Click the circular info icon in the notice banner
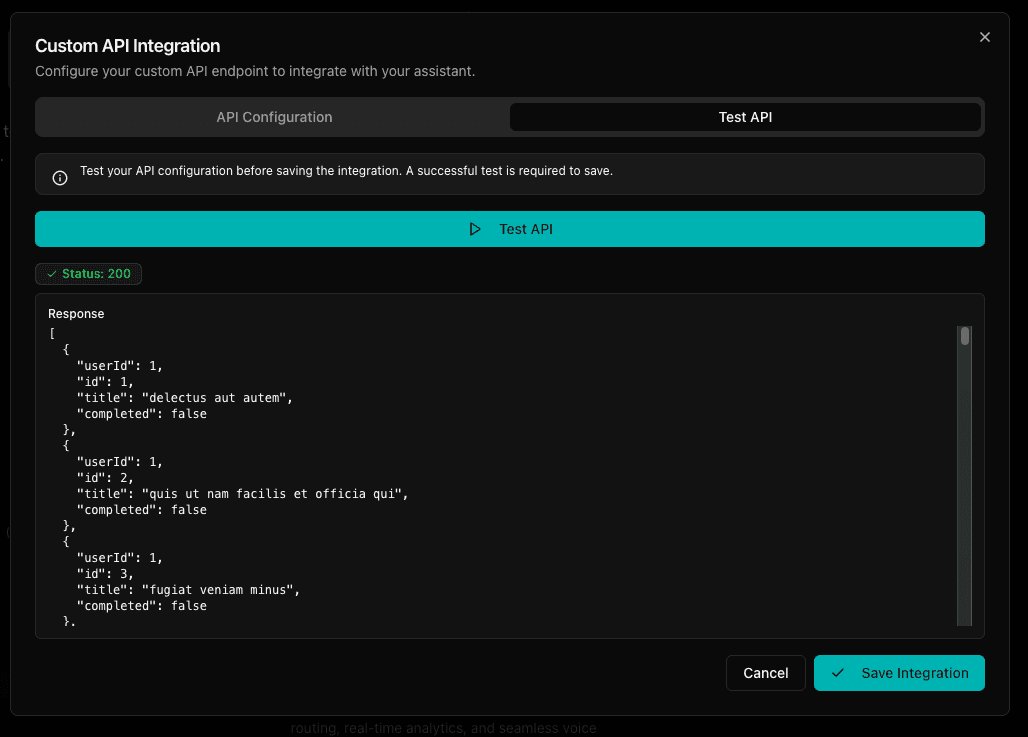Viewport: 1028px width, 737px height. (59, 176)
